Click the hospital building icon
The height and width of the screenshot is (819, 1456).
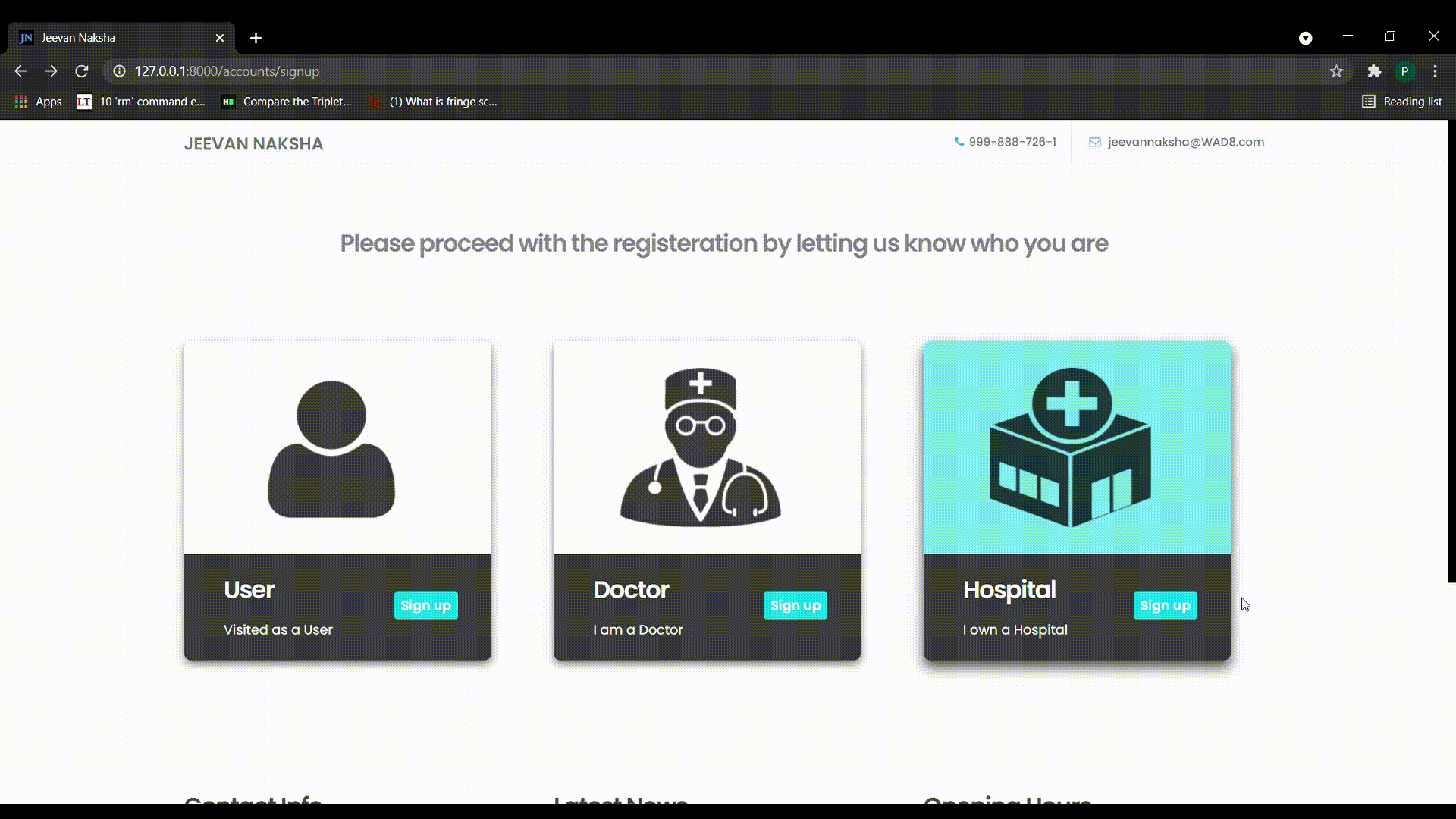click(x=1070, y=447)
